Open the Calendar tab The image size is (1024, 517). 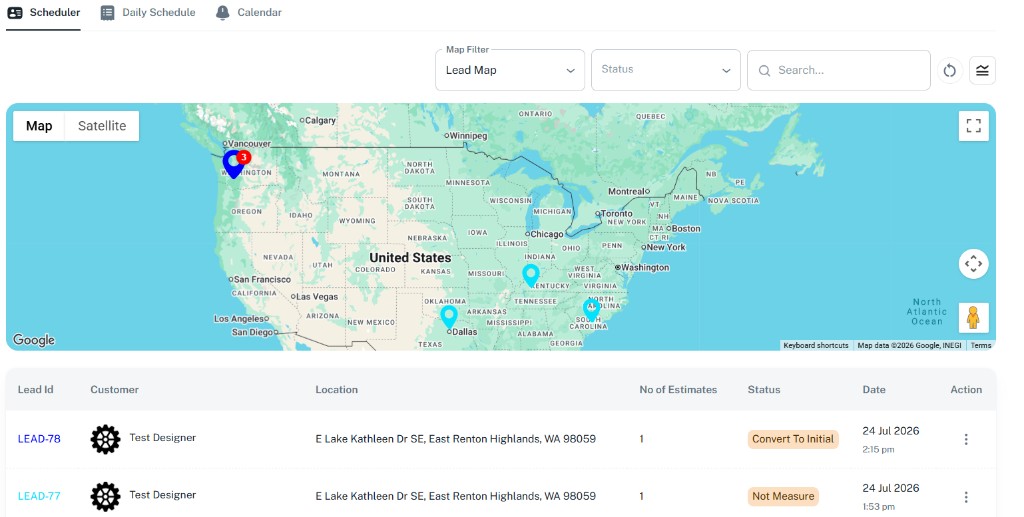(249, 12)
